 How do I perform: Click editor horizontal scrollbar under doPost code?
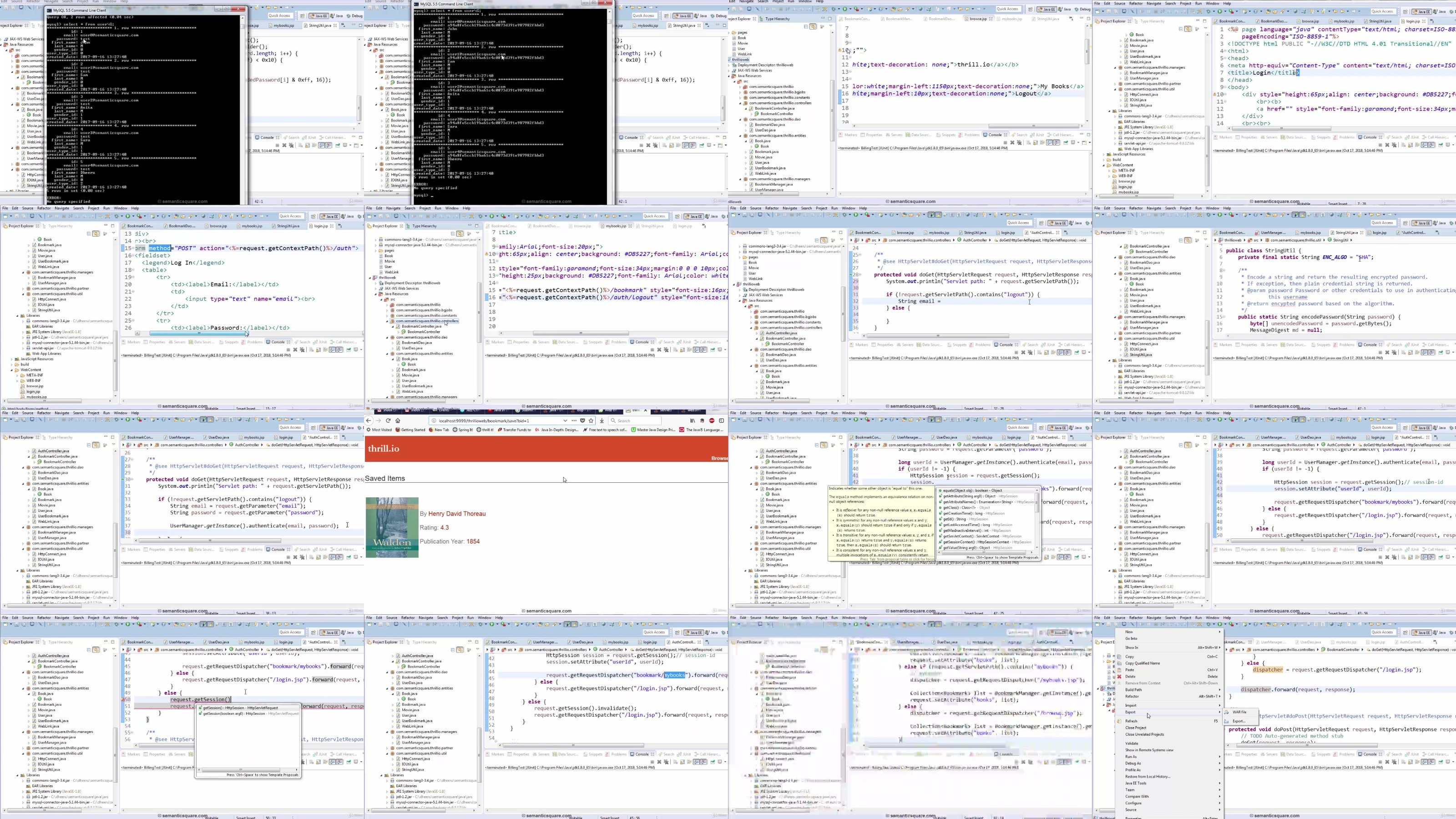pyautogui.click(x=1307, y=746)
